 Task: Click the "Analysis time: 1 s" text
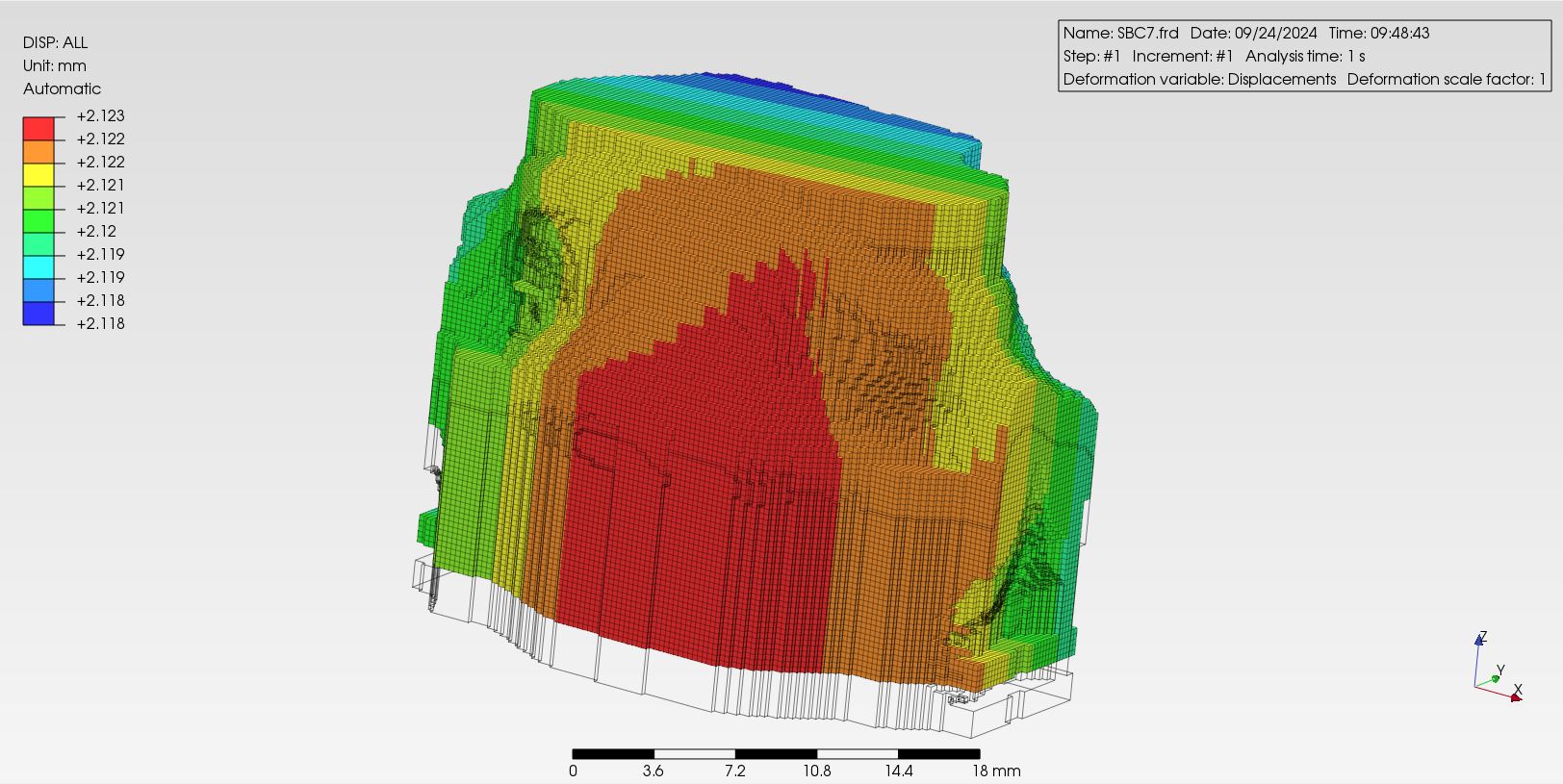coord(1305,56)
